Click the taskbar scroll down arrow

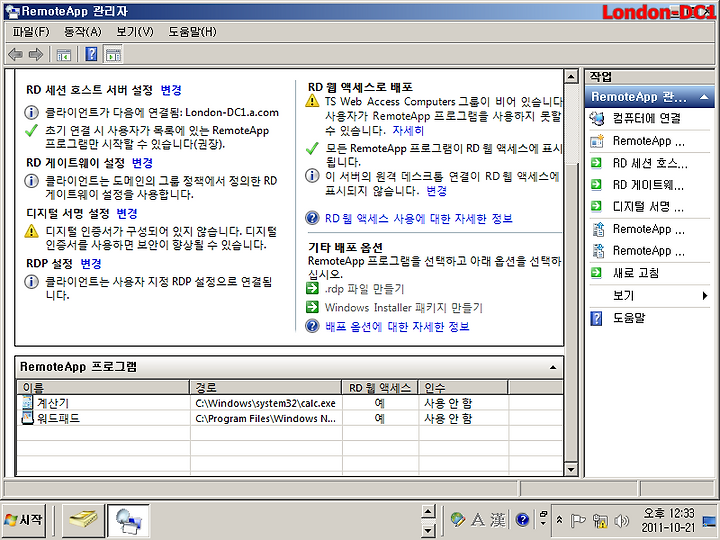[x=428, y=530]
